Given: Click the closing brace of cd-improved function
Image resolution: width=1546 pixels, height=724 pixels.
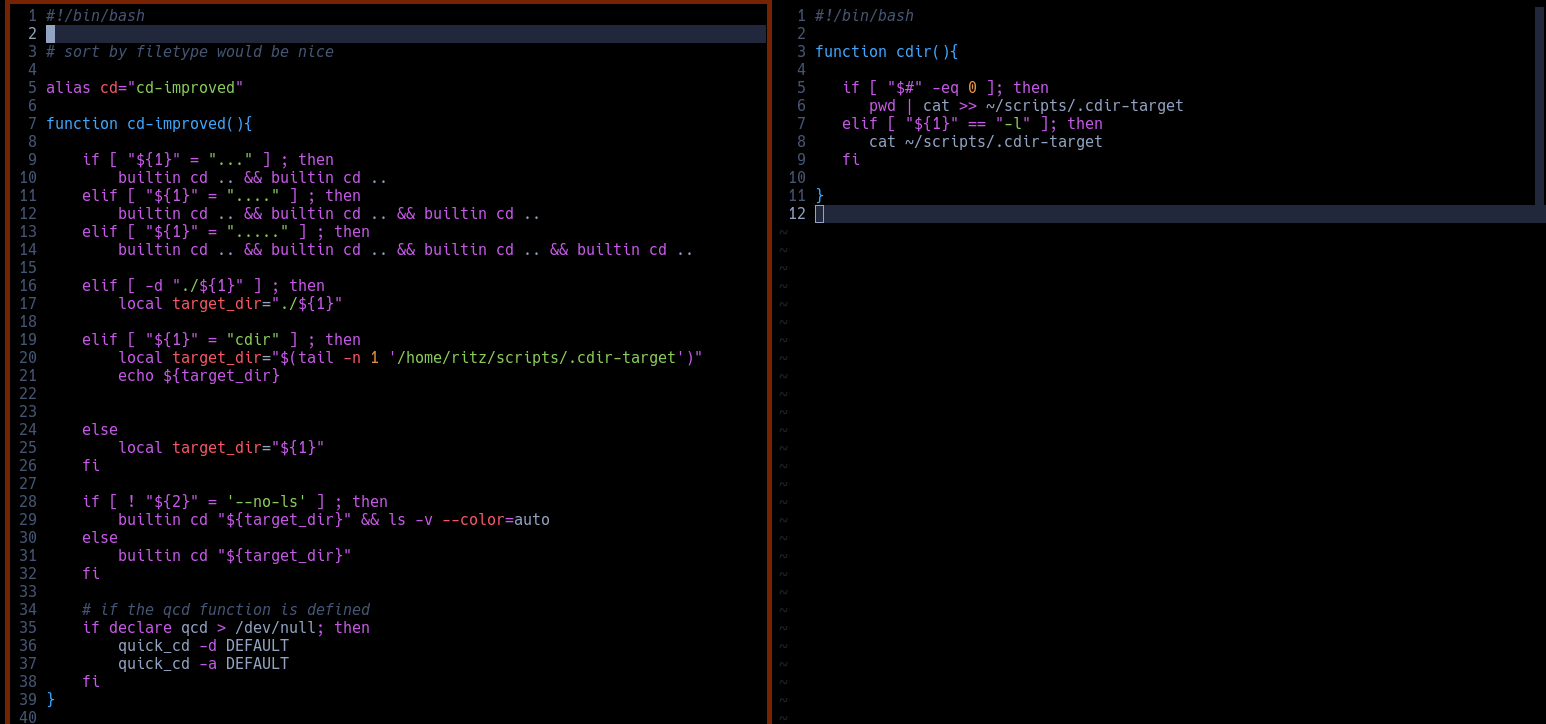Looking at the screenshot, I should [x=51, y=699].
